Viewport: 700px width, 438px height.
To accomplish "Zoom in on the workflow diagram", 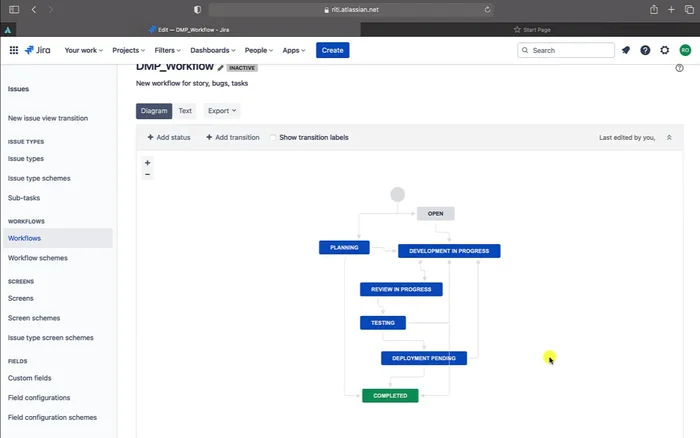I will click(x=147, y=163).
